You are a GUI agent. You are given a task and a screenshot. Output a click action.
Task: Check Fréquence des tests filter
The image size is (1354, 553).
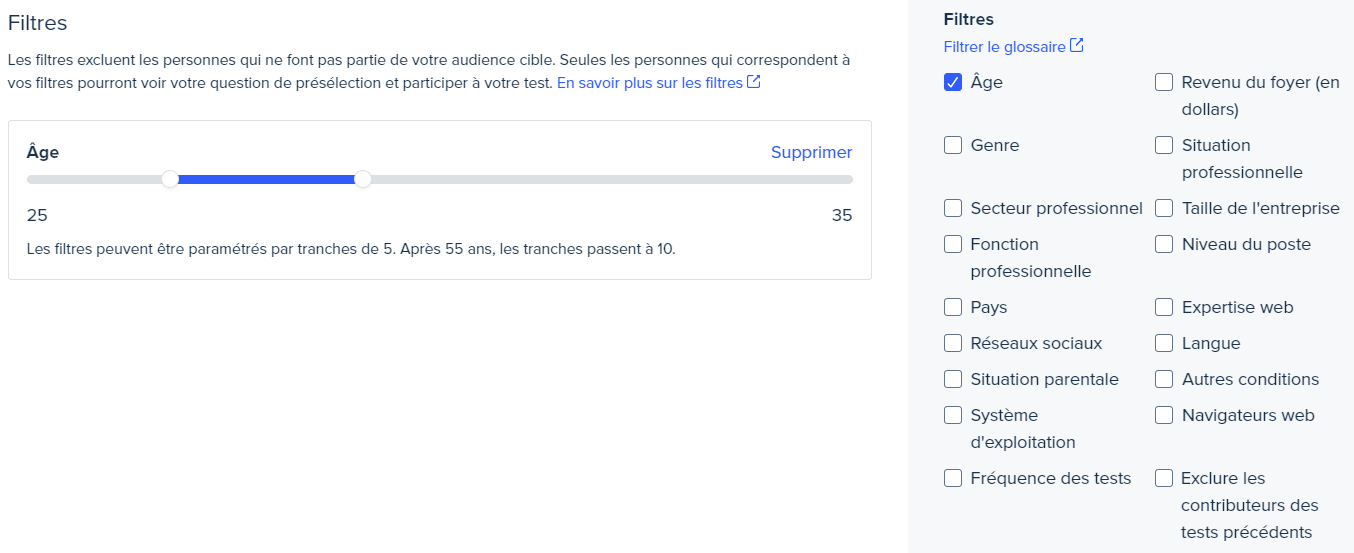(953, 478)
